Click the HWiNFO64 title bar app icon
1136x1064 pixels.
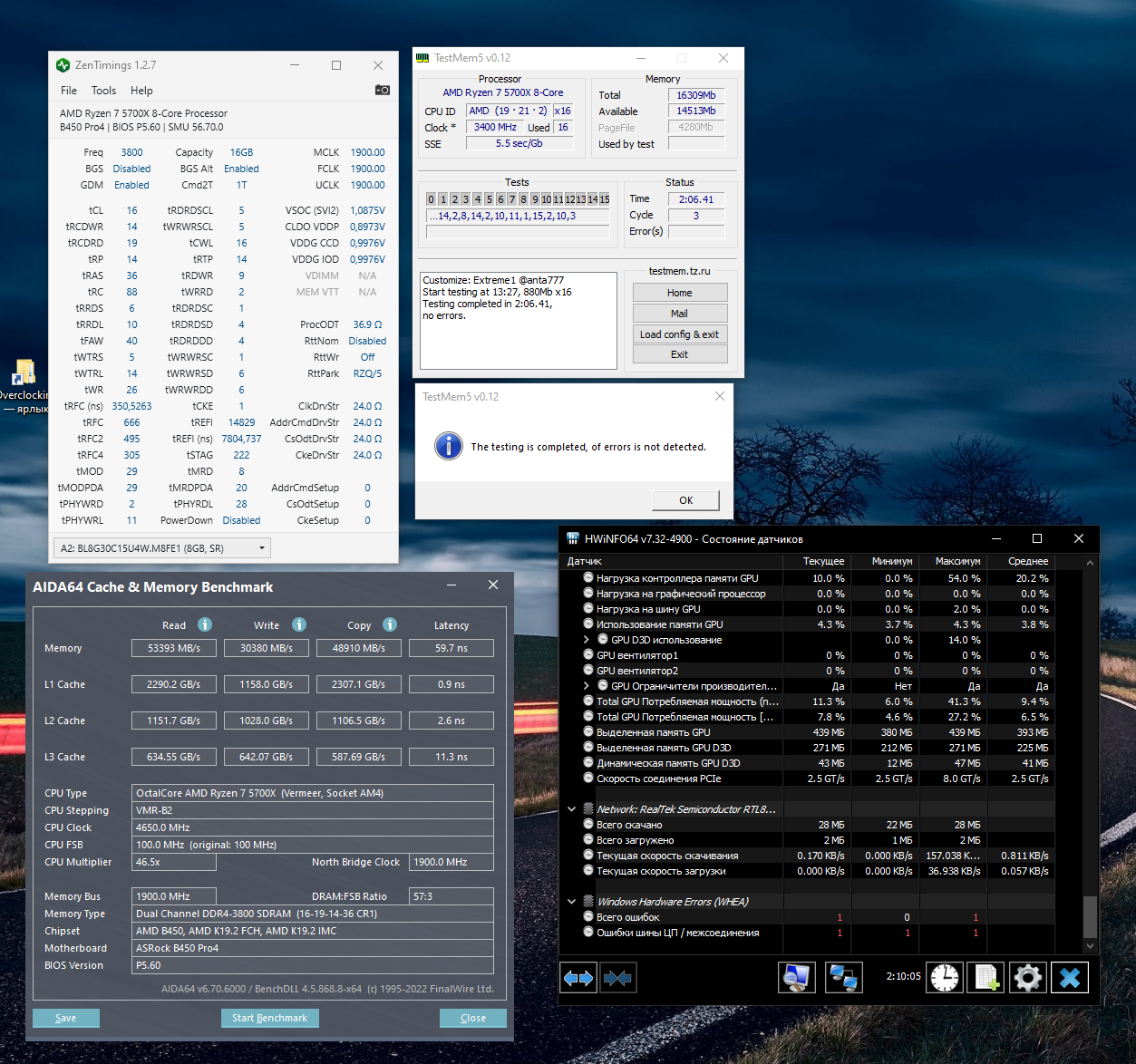[x=573, y=538]
